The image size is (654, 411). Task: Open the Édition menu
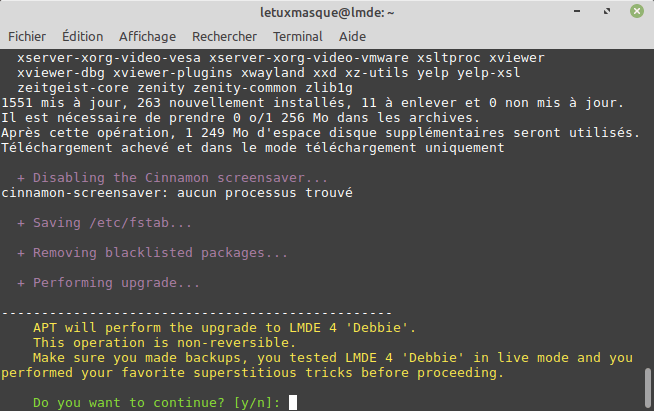click(x=82, y=36)
